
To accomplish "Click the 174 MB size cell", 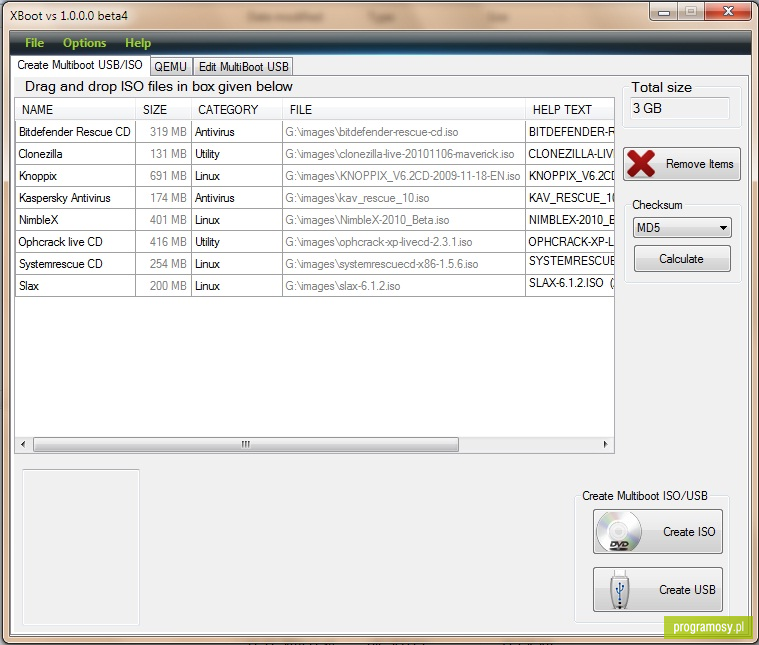I will 164,198.
